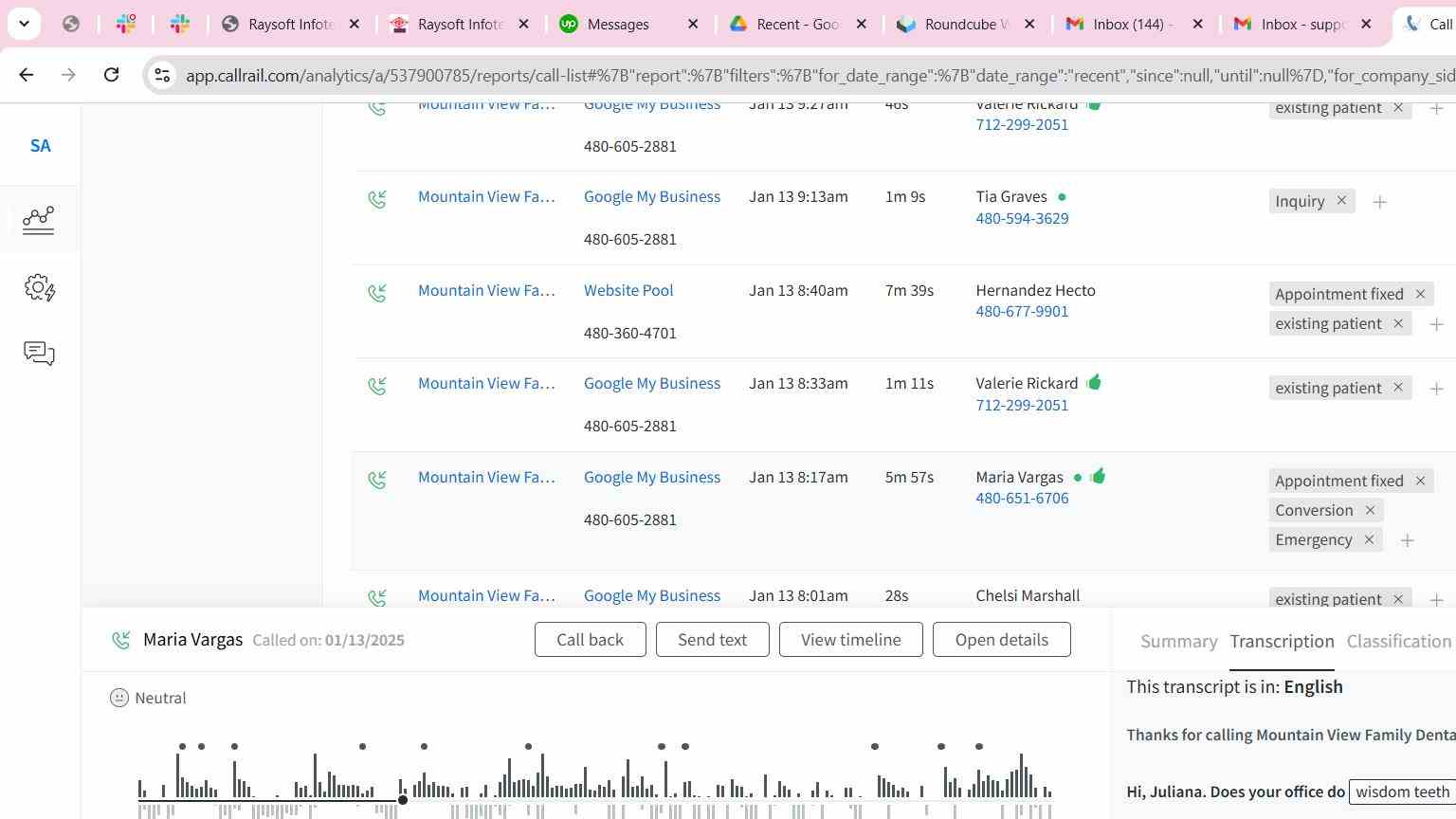
Task: Click the Open details button
Action: [x=1002, y=640]
